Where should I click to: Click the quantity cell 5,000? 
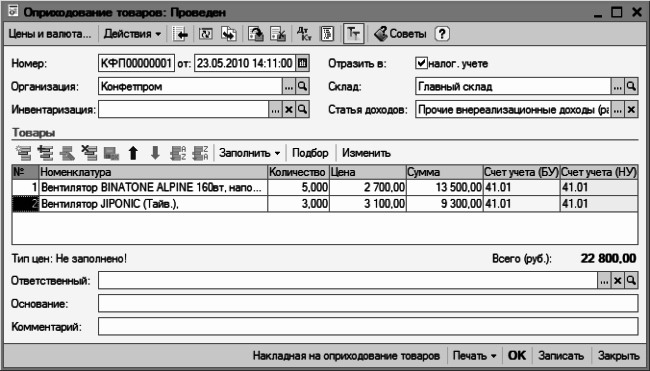point(298,188)
